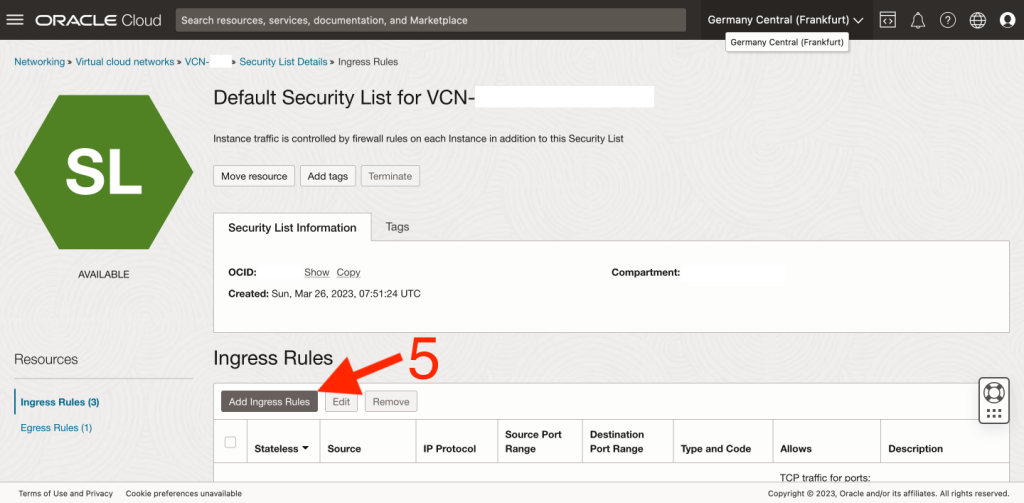The image size is (1024, 503).
Task: Check the select-all rules checkbox
Action: [x=231, y=442]
